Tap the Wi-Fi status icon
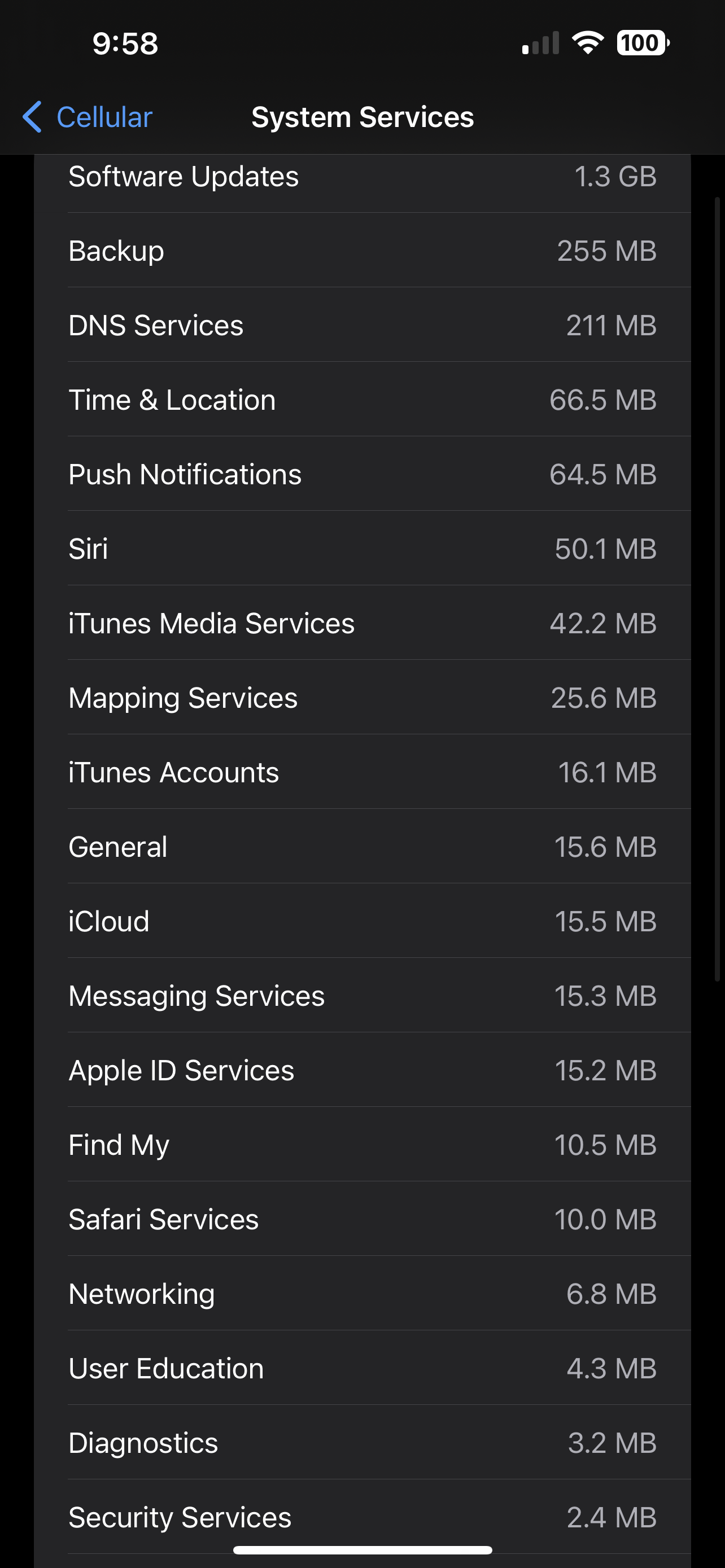This screenshot has width=725, height=1568. pyautogui.click(x=587, y=43)
